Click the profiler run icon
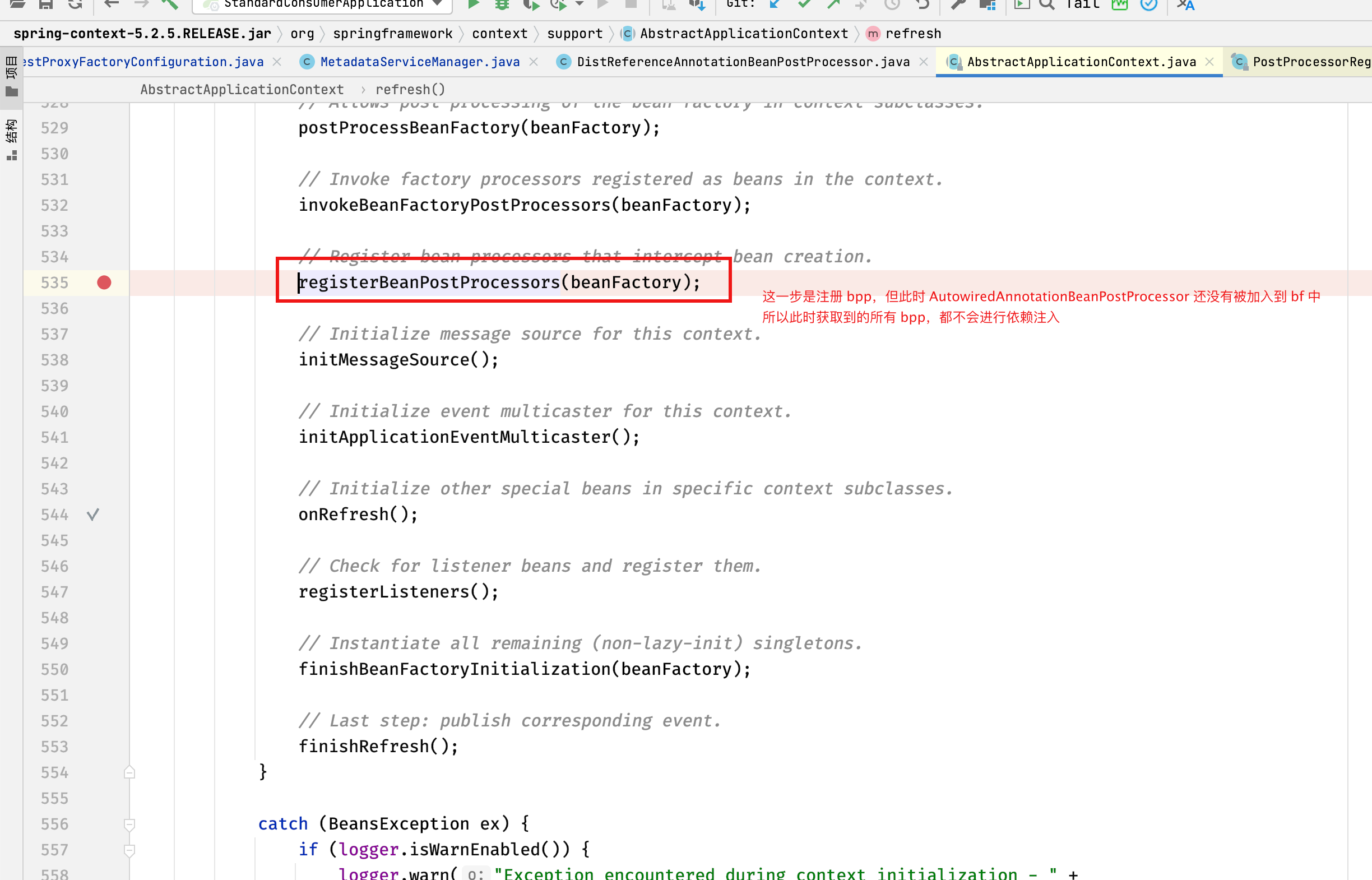This screenshot has width=1372, height=880. coord(558,4)
